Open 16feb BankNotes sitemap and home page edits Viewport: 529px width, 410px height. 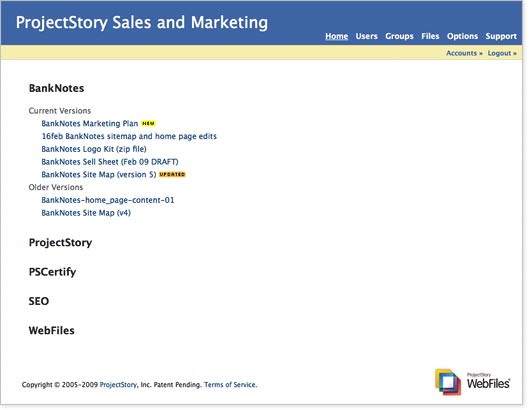129,136
